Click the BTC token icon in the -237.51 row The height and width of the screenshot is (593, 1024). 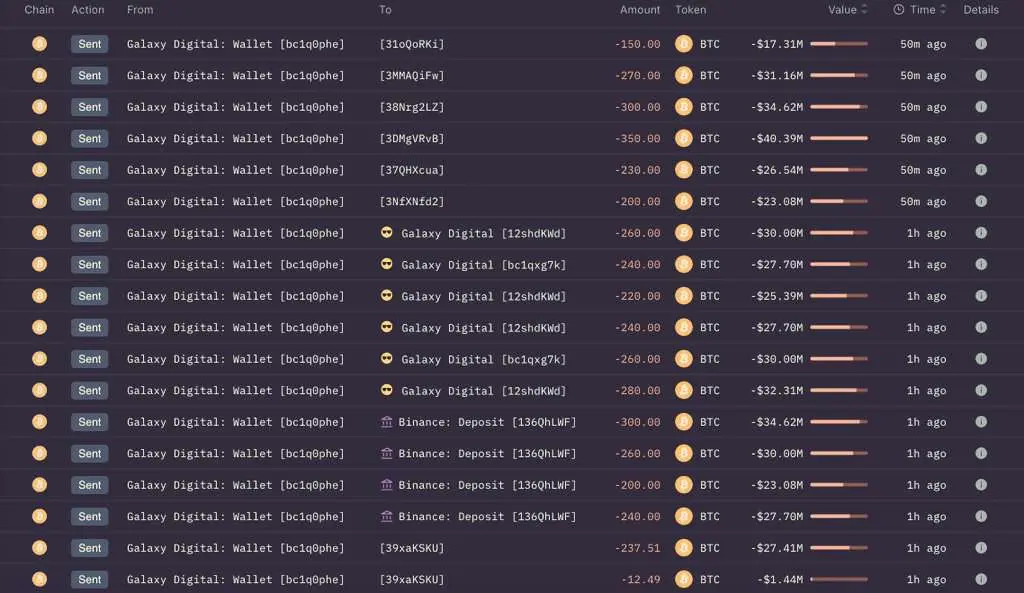click(x=684, y=548)
